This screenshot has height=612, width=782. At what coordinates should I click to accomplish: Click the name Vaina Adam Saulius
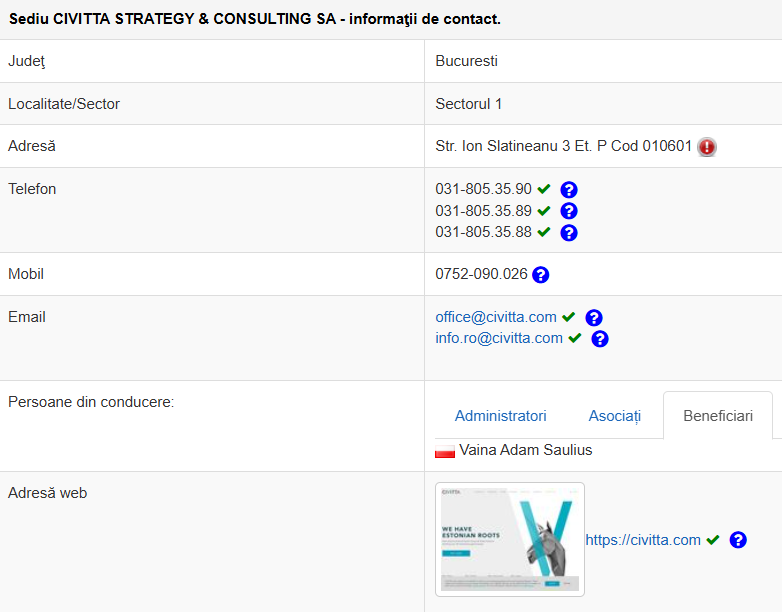click(526, 450)
